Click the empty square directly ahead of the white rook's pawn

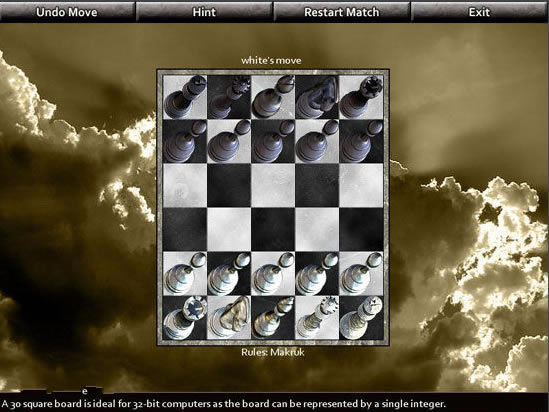pos(185,230)
